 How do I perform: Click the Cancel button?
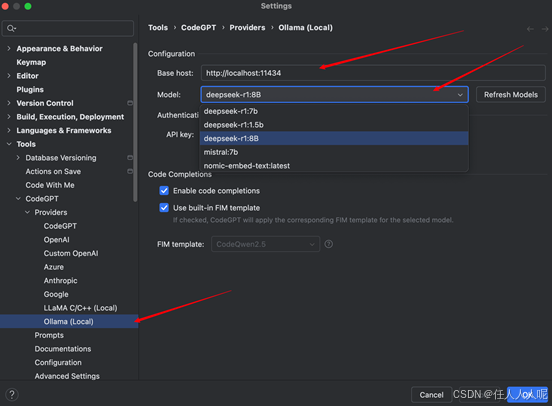431,395
